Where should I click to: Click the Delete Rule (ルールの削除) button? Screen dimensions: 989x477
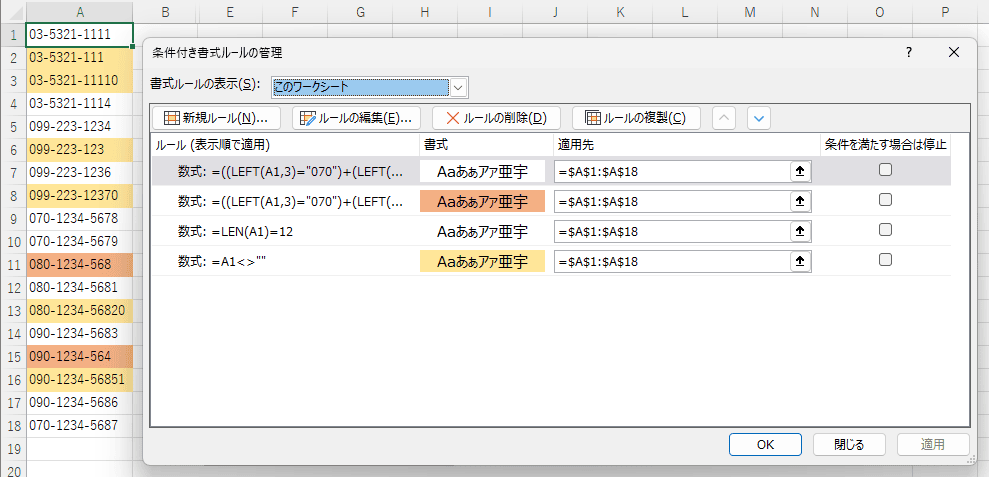click(496, 118)
